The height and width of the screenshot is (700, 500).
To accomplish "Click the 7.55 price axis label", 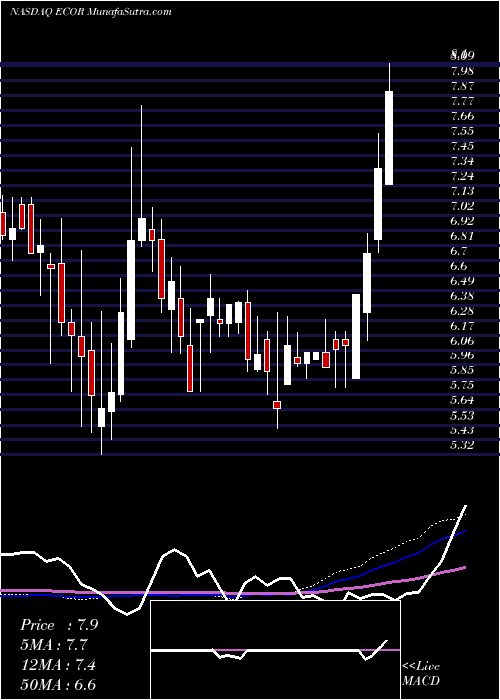I will pyautogui.click(x=462, y=131).
